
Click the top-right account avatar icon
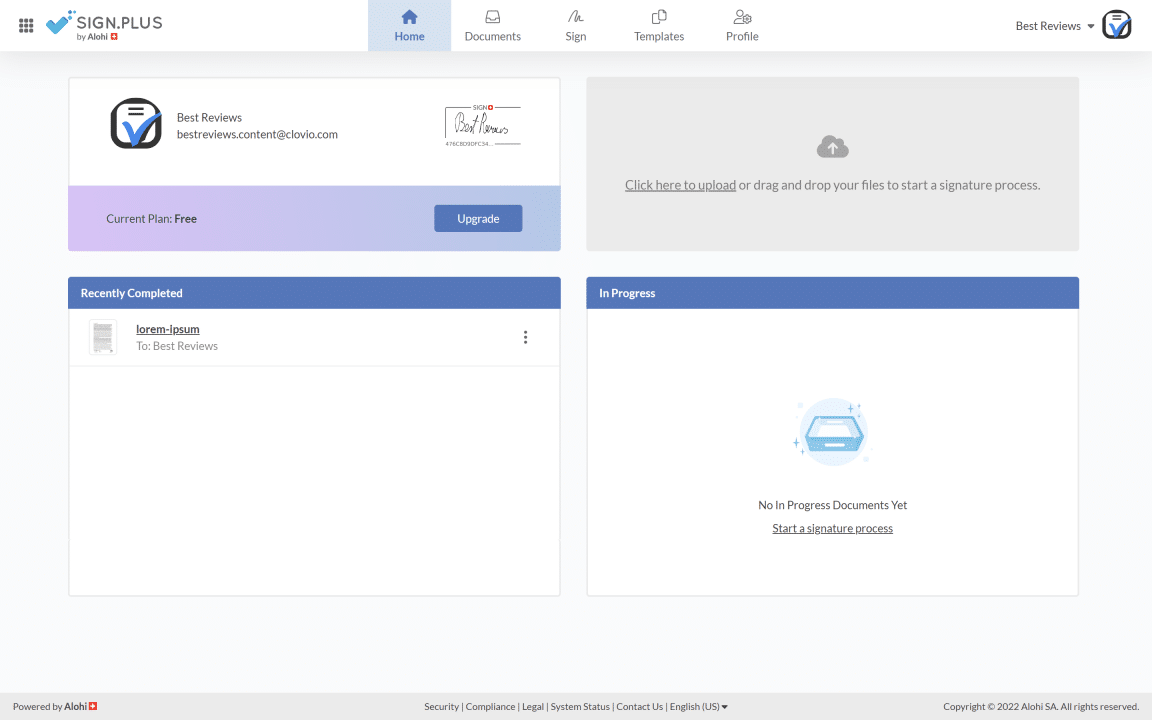(1116, 26)
